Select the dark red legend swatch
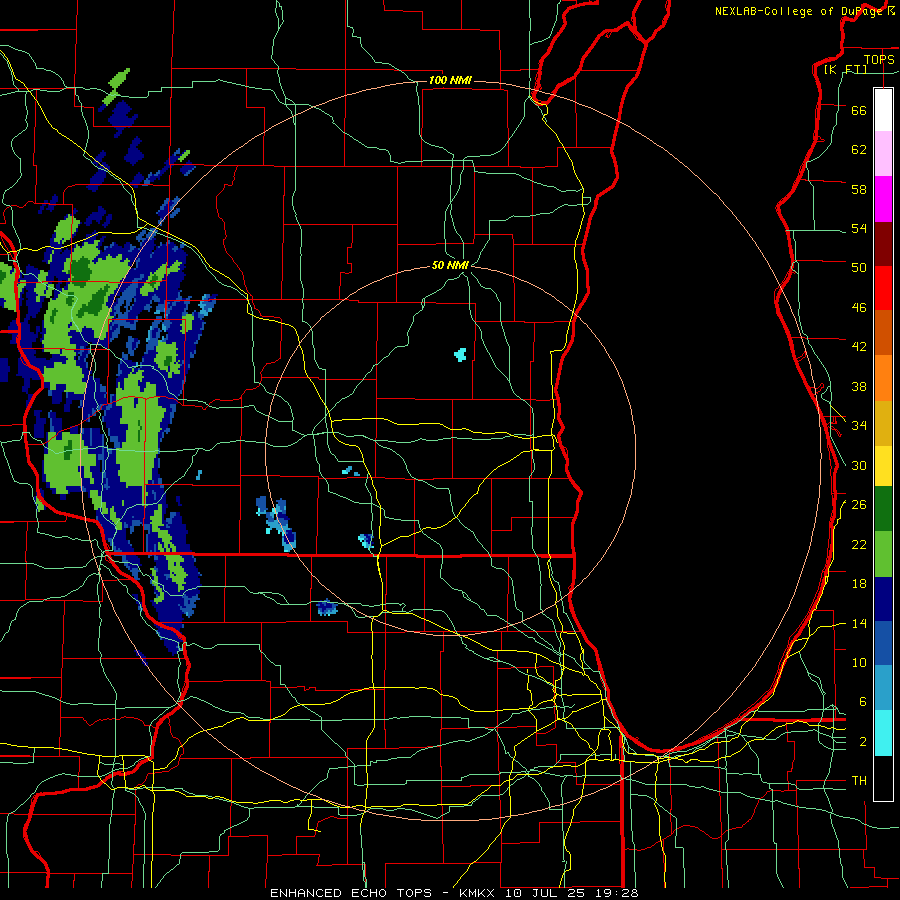Screen dimensions: 900x900 [883, 244]
